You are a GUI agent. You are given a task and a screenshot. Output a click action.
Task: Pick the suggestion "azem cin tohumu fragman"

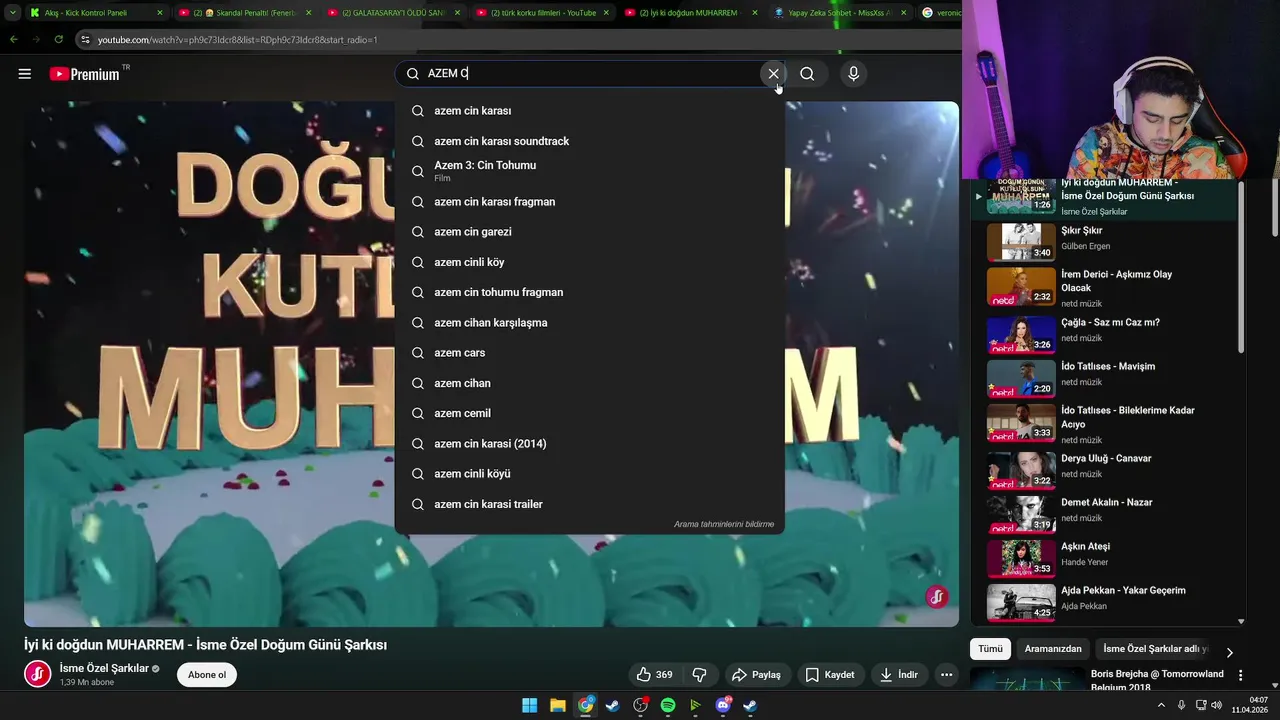click(x=590, y=292)
